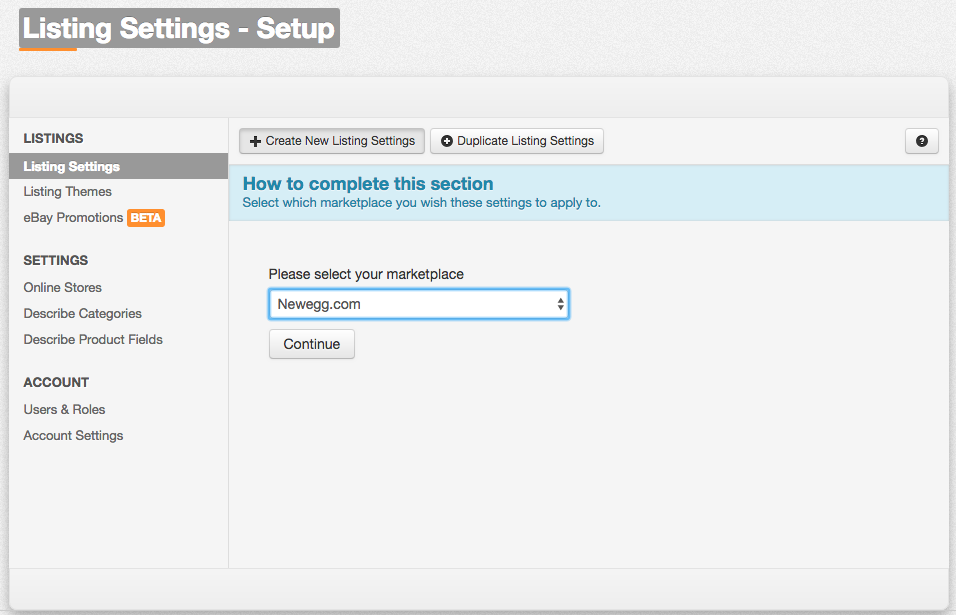Open the marketplace dropdown showing Newegg.com
This screenshot has width=956, height=615.
click(x=419, y=304)
